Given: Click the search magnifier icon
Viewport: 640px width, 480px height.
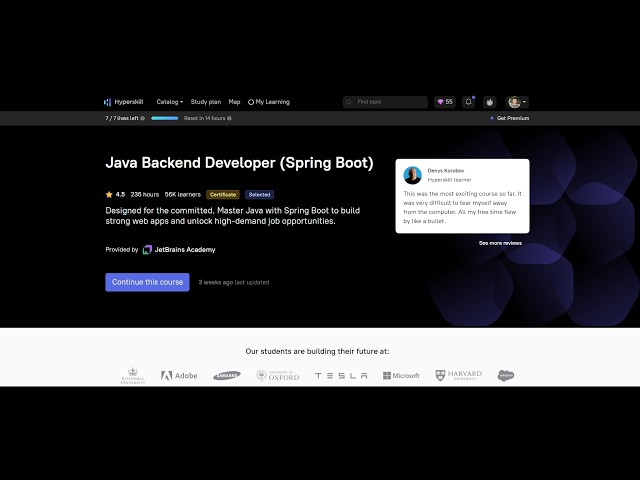Looking at the screenshot, I should point(349,102).
